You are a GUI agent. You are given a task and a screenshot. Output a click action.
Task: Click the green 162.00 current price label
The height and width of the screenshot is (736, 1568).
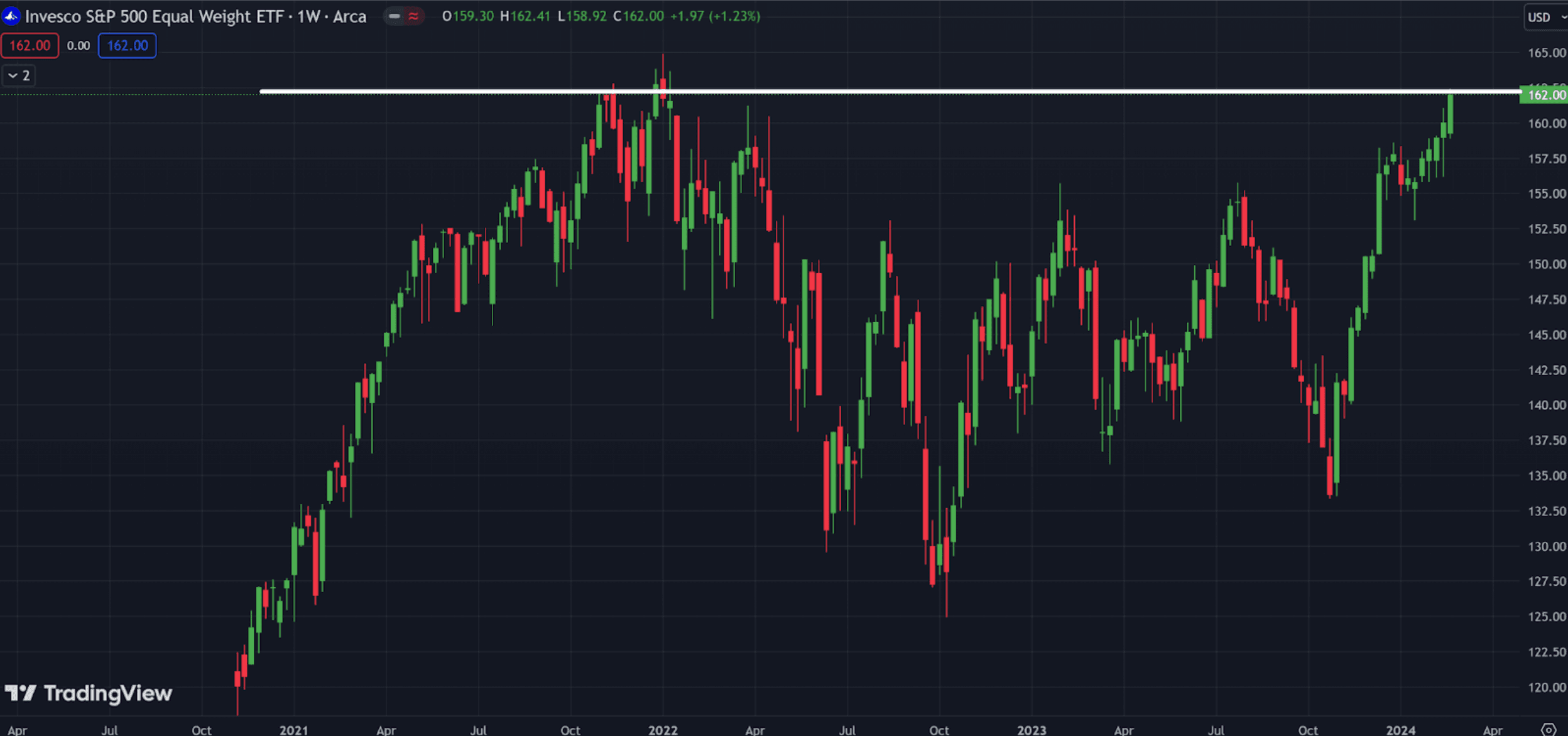(x=1544, y=95)
